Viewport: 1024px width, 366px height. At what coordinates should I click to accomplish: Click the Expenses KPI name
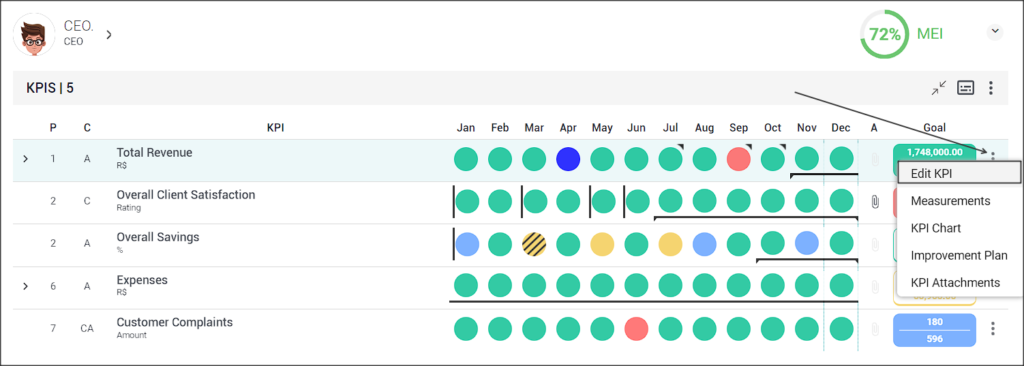click(x=142, y=280)
